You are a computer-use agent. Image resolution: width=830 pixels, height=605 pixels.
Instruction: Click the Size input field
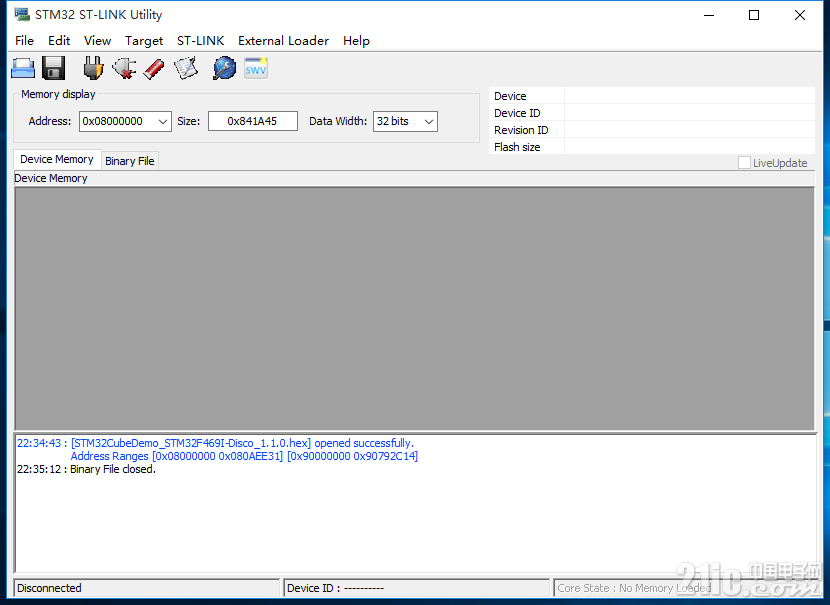[x=252, y=121]
